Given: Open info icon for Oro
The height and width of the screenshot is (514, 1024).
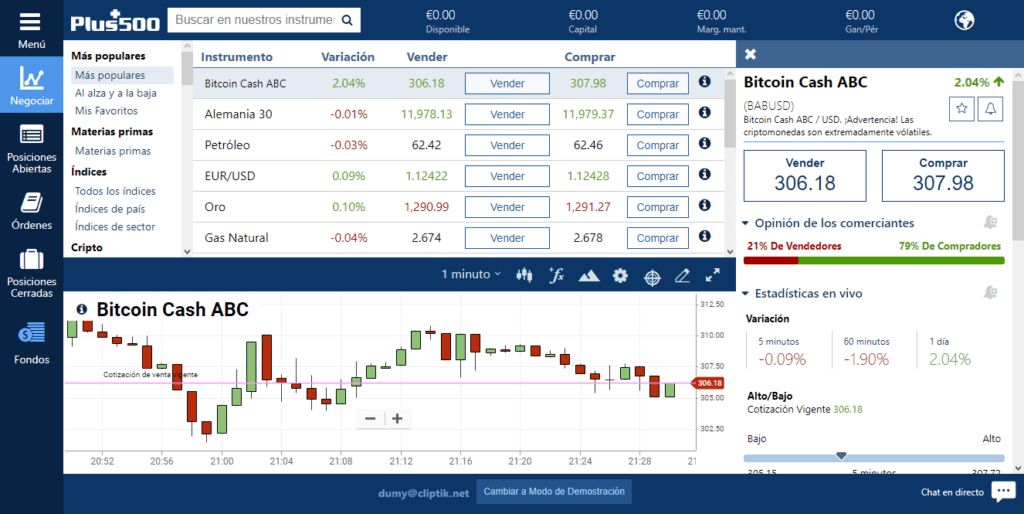Looking at the screenshot, I should pyautogui.click(x=704, y=205).
